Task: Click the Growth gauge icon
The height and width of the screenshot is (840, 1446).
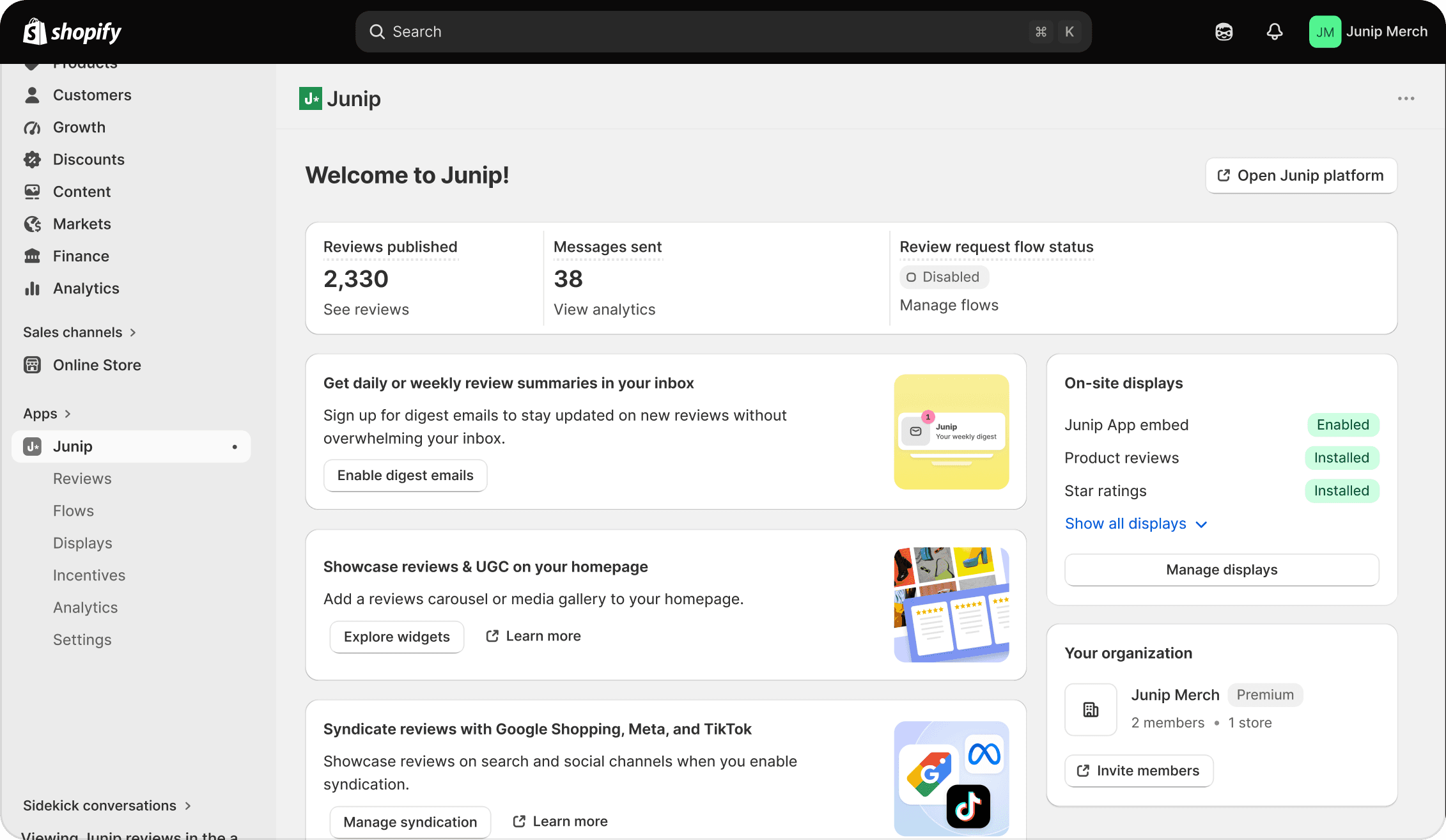Action: point(32,127)
